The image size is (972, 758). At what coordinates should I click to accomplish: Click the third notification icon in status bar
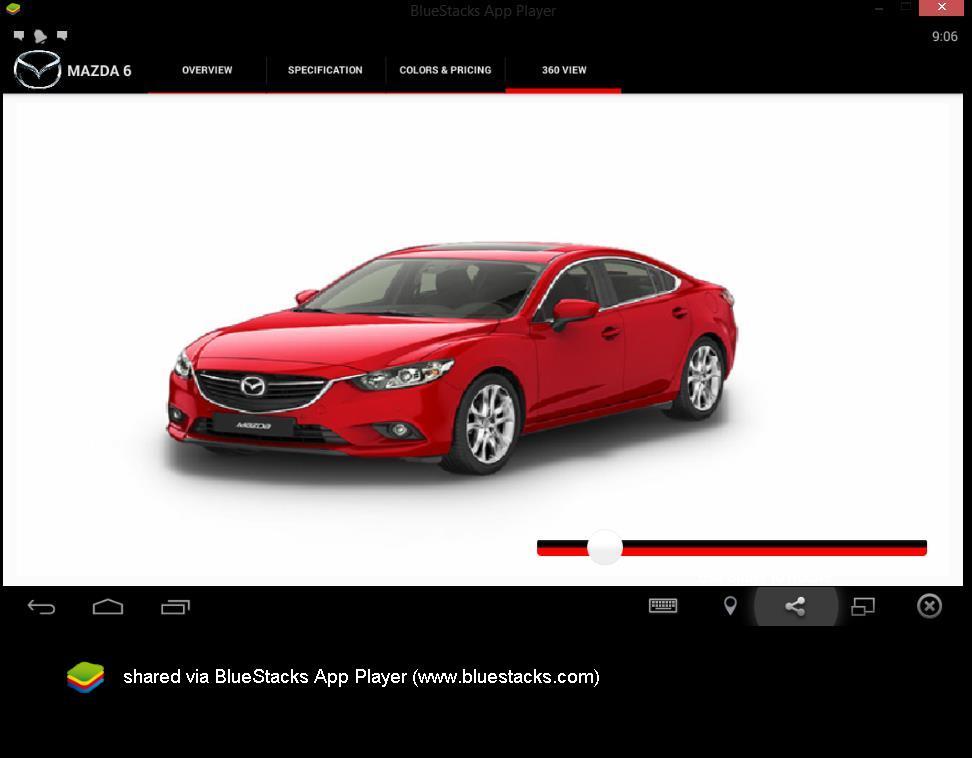point(62,36)
